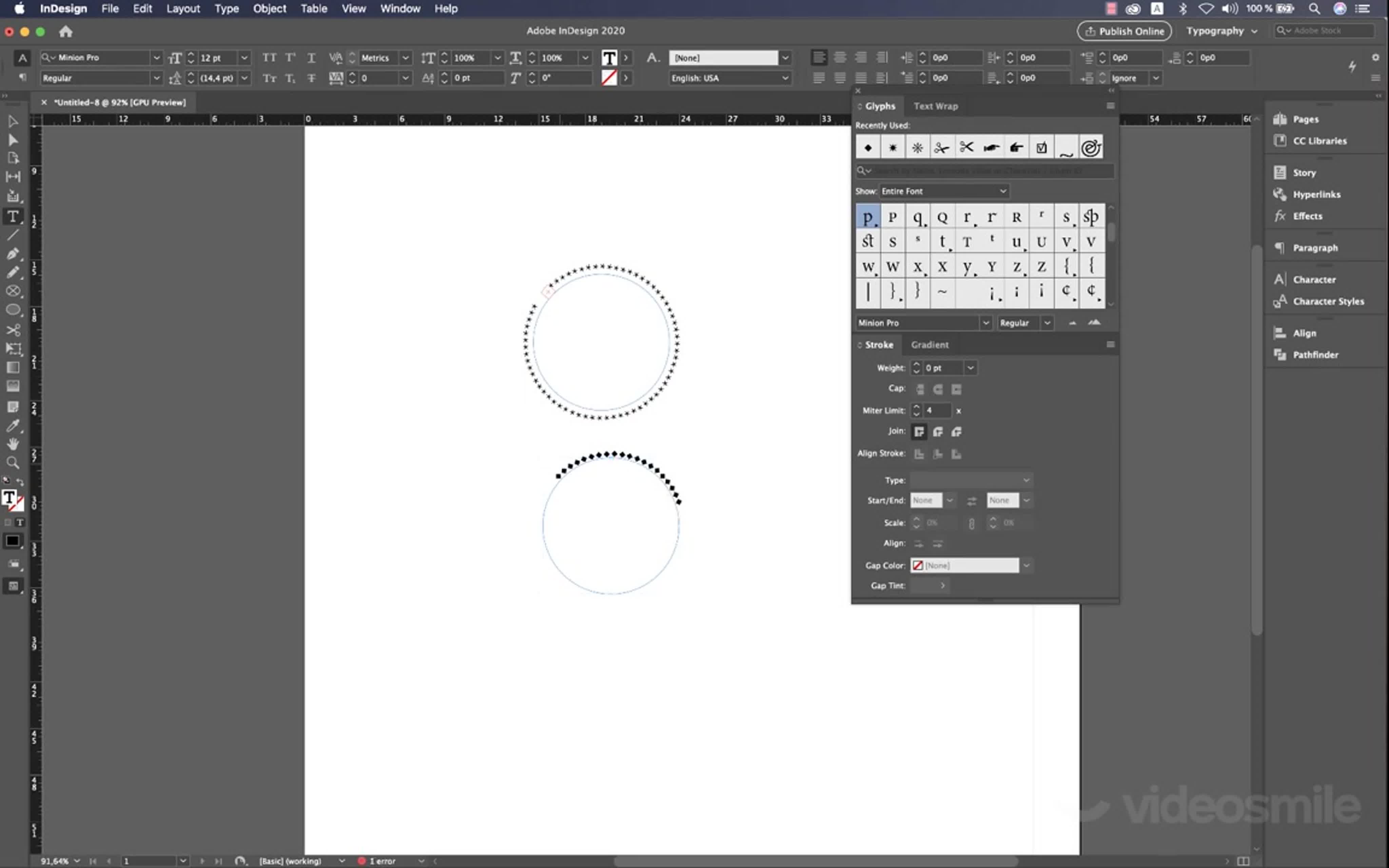Open the Window menu
1389x868 pixels.
click(400, 8)
